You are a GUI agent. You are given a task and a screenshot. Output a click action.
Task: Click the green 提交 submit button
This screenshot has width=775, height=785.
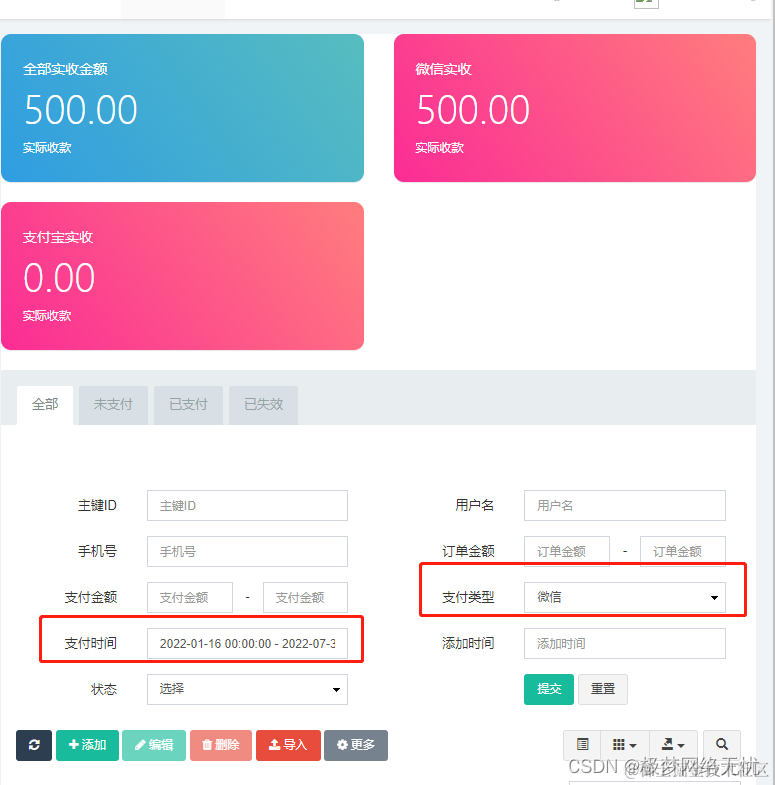click(549, 689)
